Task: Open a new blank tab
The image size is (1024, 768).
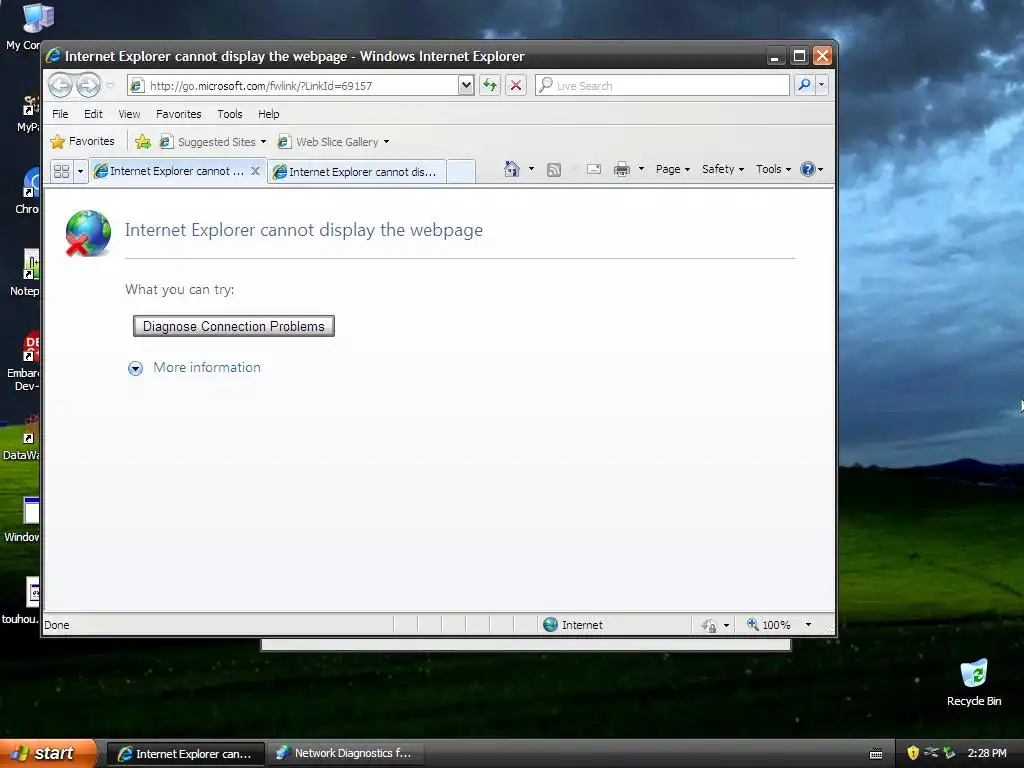Action: 460,171
